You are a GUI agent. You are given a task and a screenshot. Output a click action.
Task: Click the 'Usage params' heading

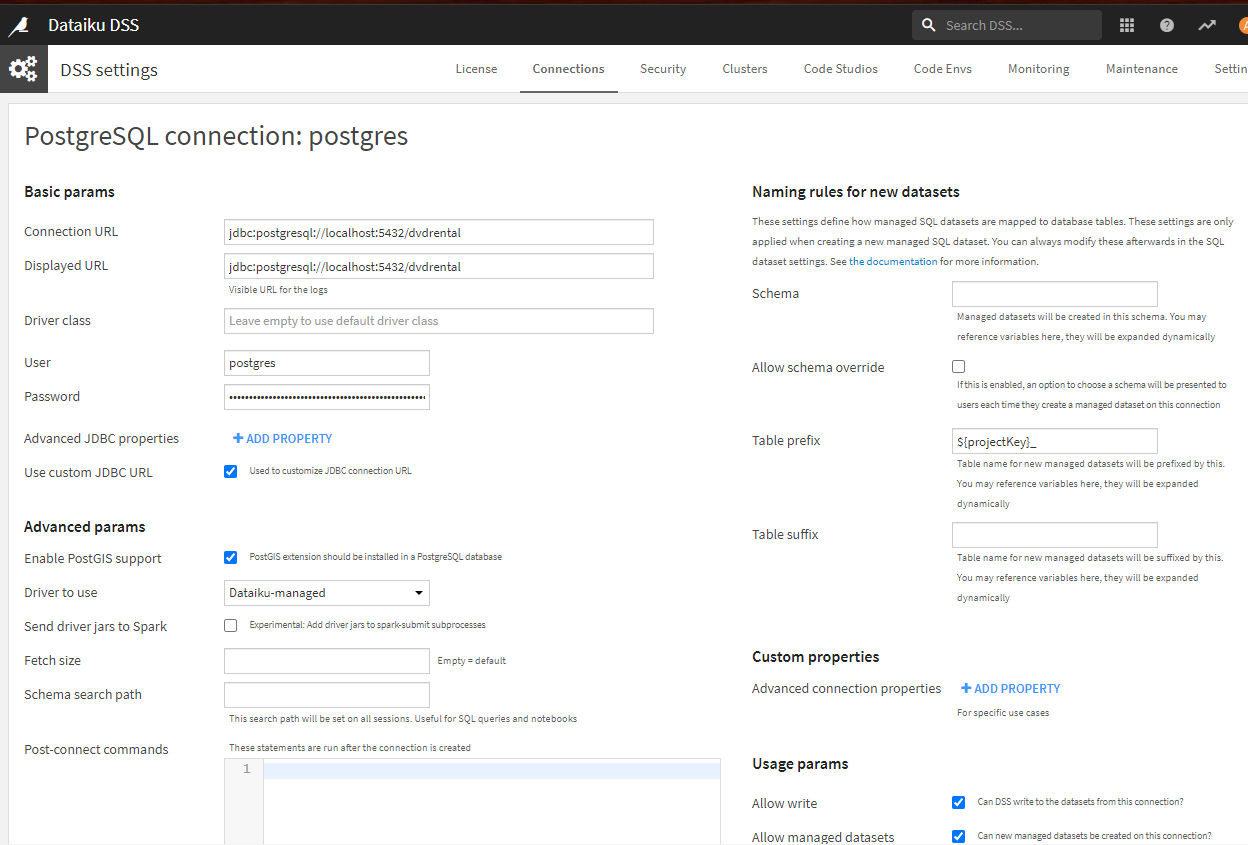click(800, 763)
